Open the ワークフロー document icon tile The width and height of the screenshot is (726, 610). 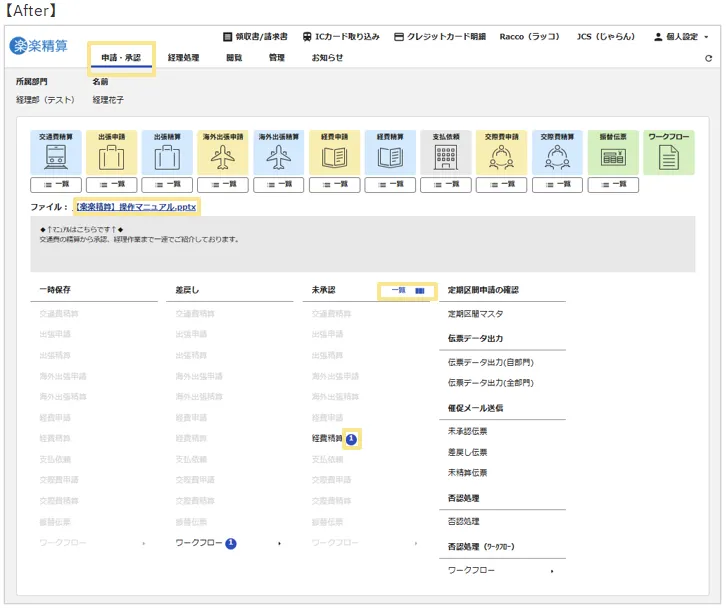click(668, 153)
